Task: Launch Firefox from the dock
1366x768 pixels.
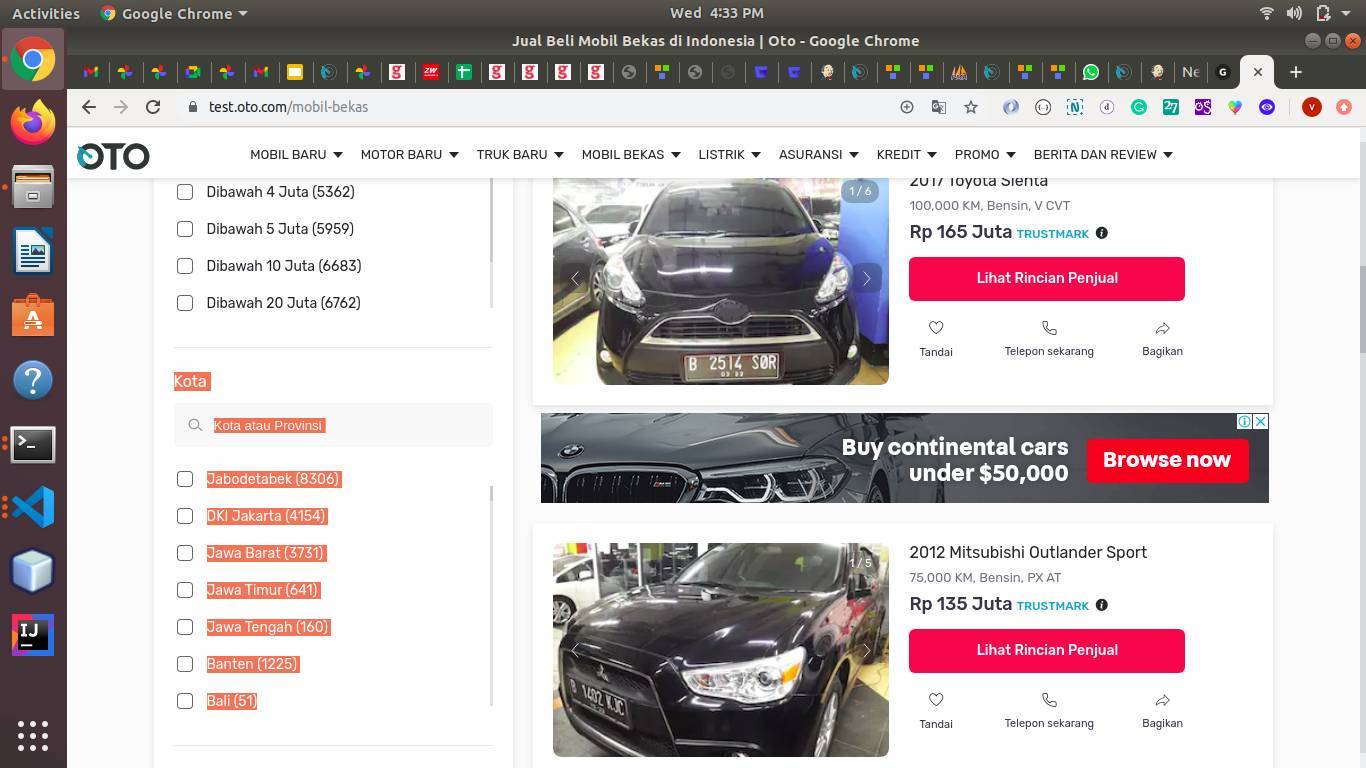Action: tap(33, 123)
